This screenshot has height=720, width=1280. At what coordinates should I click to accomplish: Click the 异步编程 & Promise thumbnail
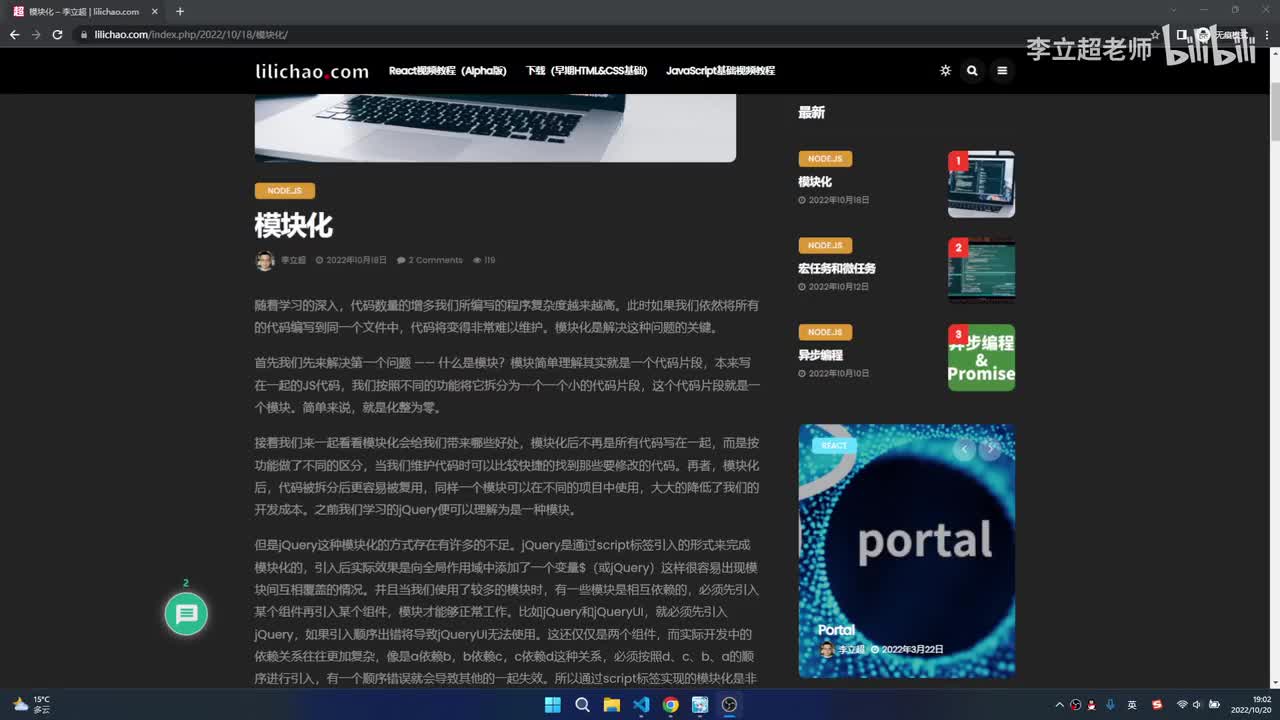pyautogui.click(x=981, y=357)
